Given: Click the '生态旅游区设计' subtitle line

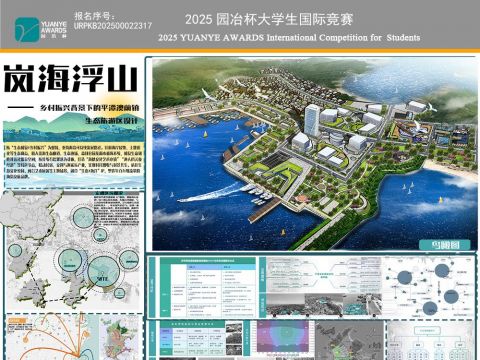Looking at the screenshot, I should click(111, 120).
